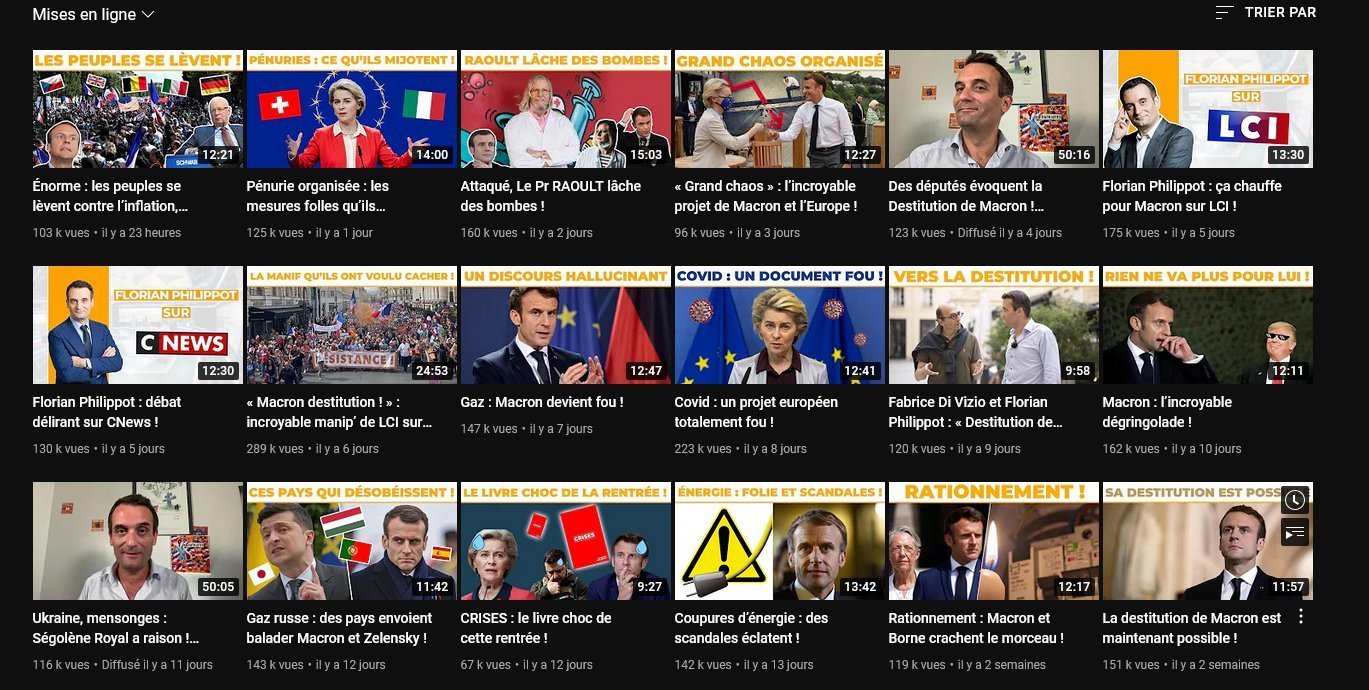Viewport: 1369px width, 690px height.
Task: Open the RATIONNEMENT ! video thumbnail
Action: coord(994,541)
